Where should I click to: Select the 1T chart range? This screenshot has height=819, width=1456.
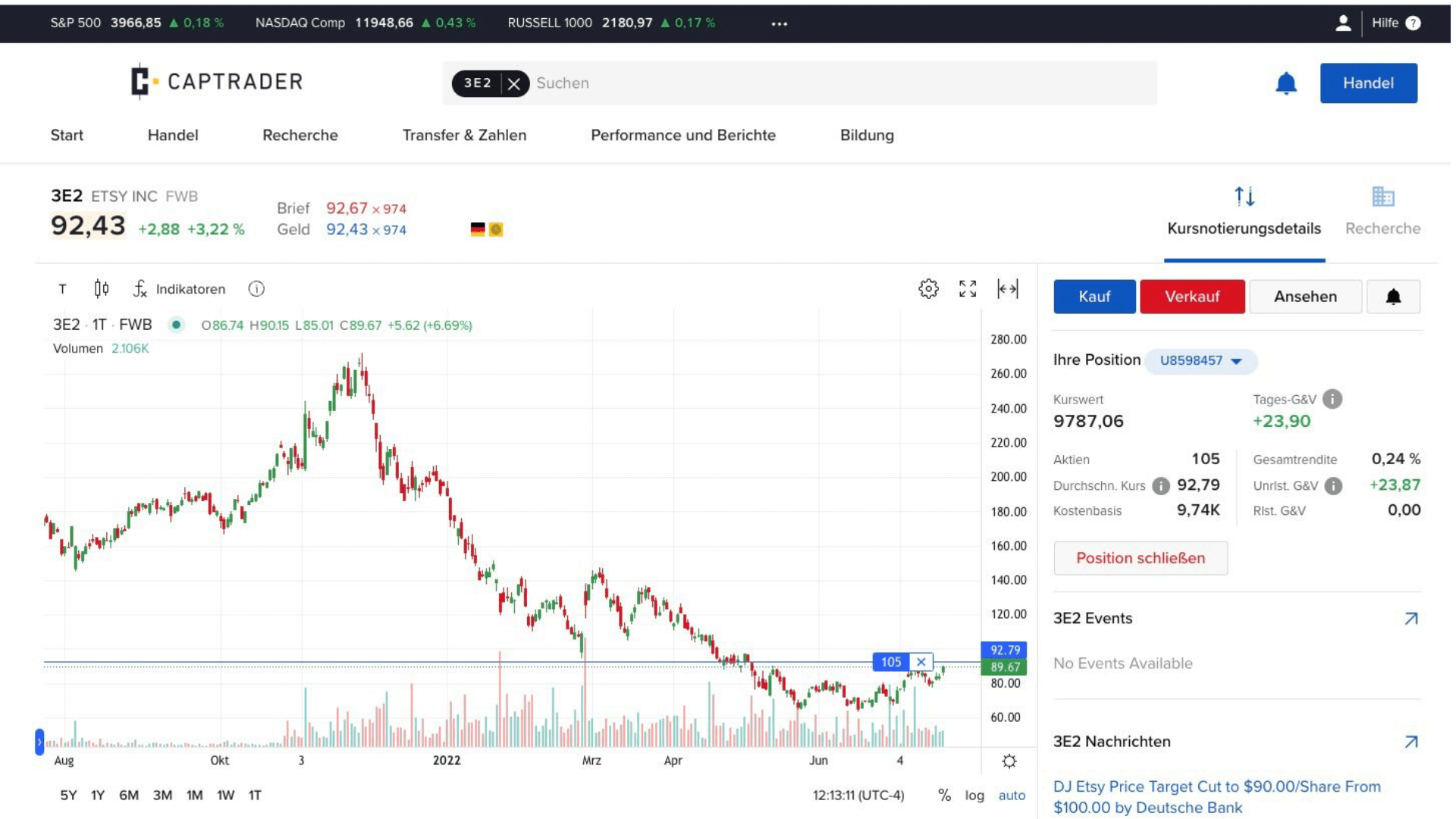coord(255,795)
